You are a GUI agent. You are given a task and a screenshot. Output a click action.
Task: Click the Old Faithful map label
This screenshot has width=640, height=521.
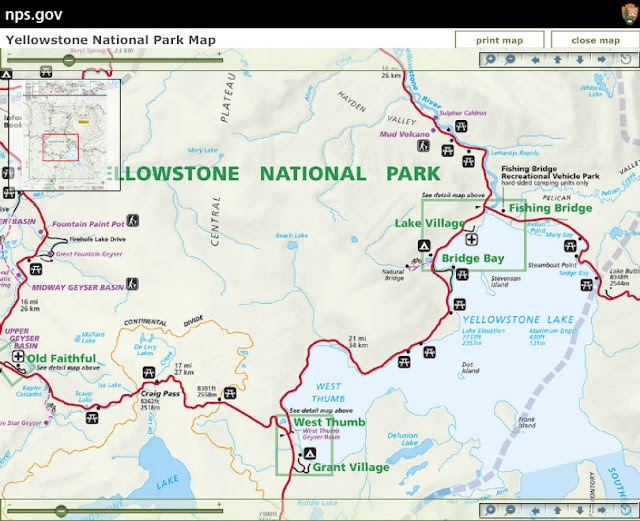pos(62,358)
